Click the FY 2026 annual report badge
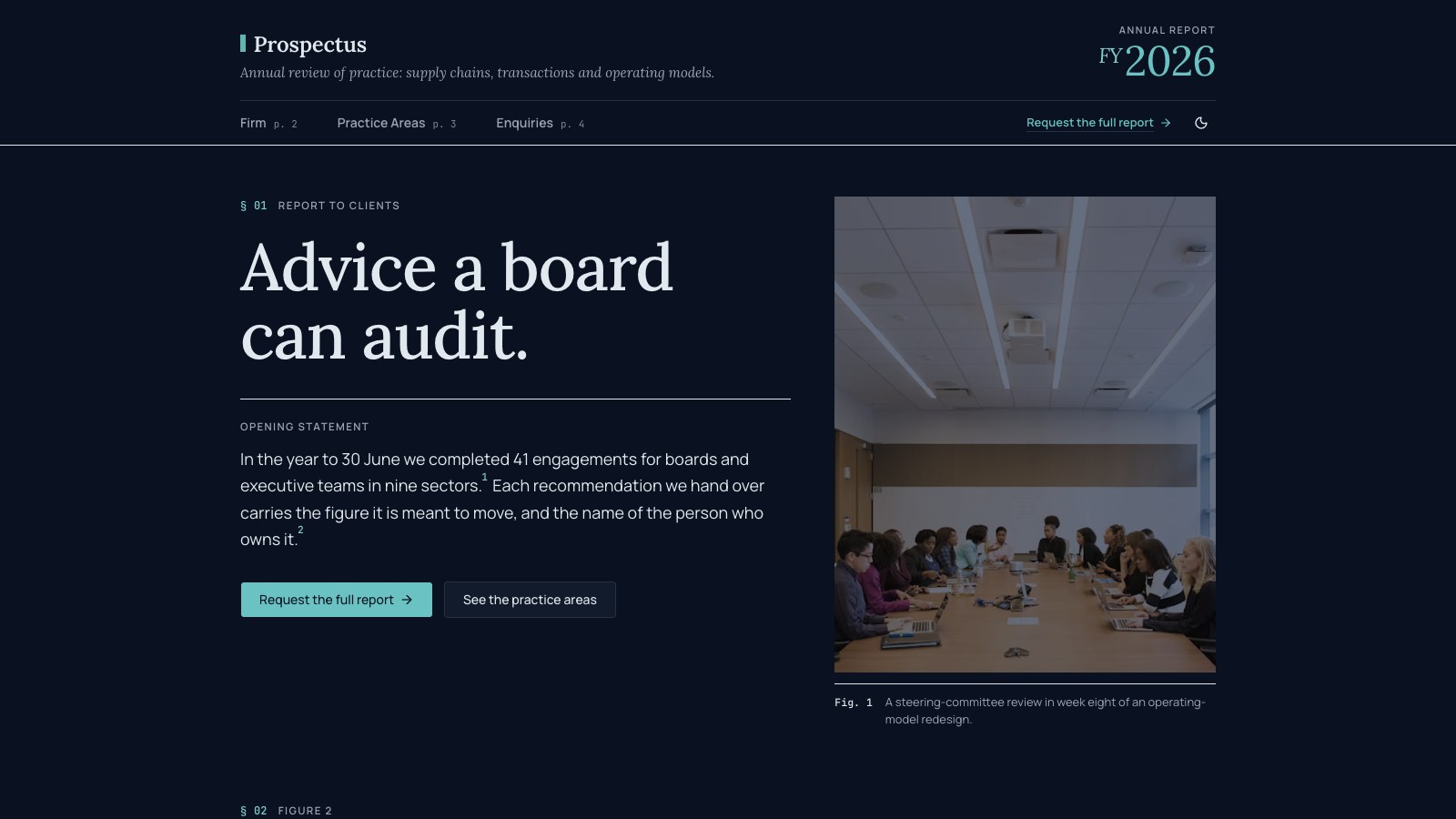This screenshot has width=1456, height=819. pyautogui.click(x=1157, y=54)
